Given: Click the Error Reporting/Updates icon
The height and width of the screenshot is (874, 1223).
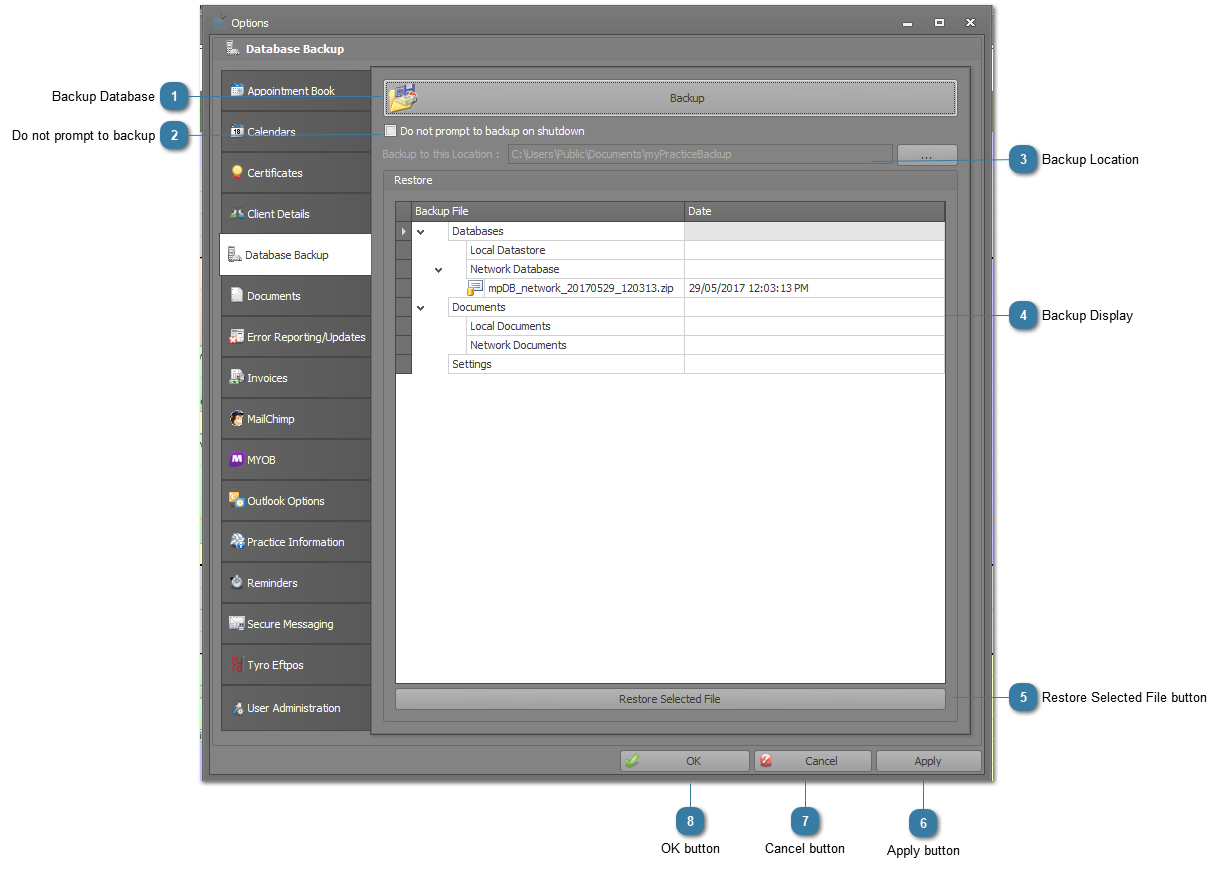Looking at the screenshot, I should pos(237,337).
